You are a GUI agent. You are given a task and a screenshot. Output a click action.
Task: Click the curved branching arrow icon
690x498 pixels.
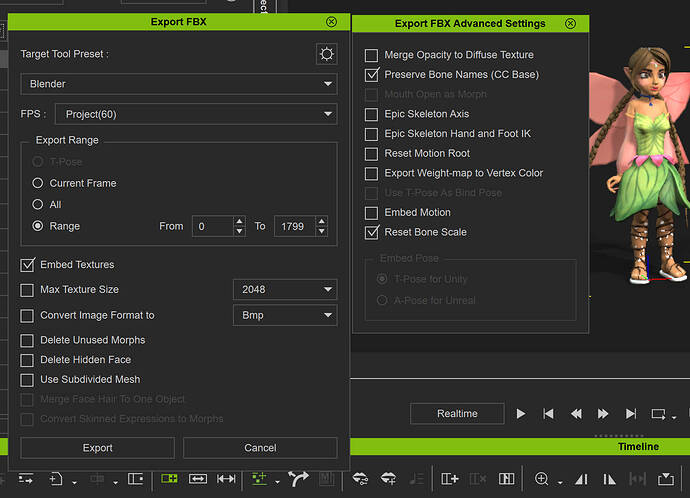298,479
